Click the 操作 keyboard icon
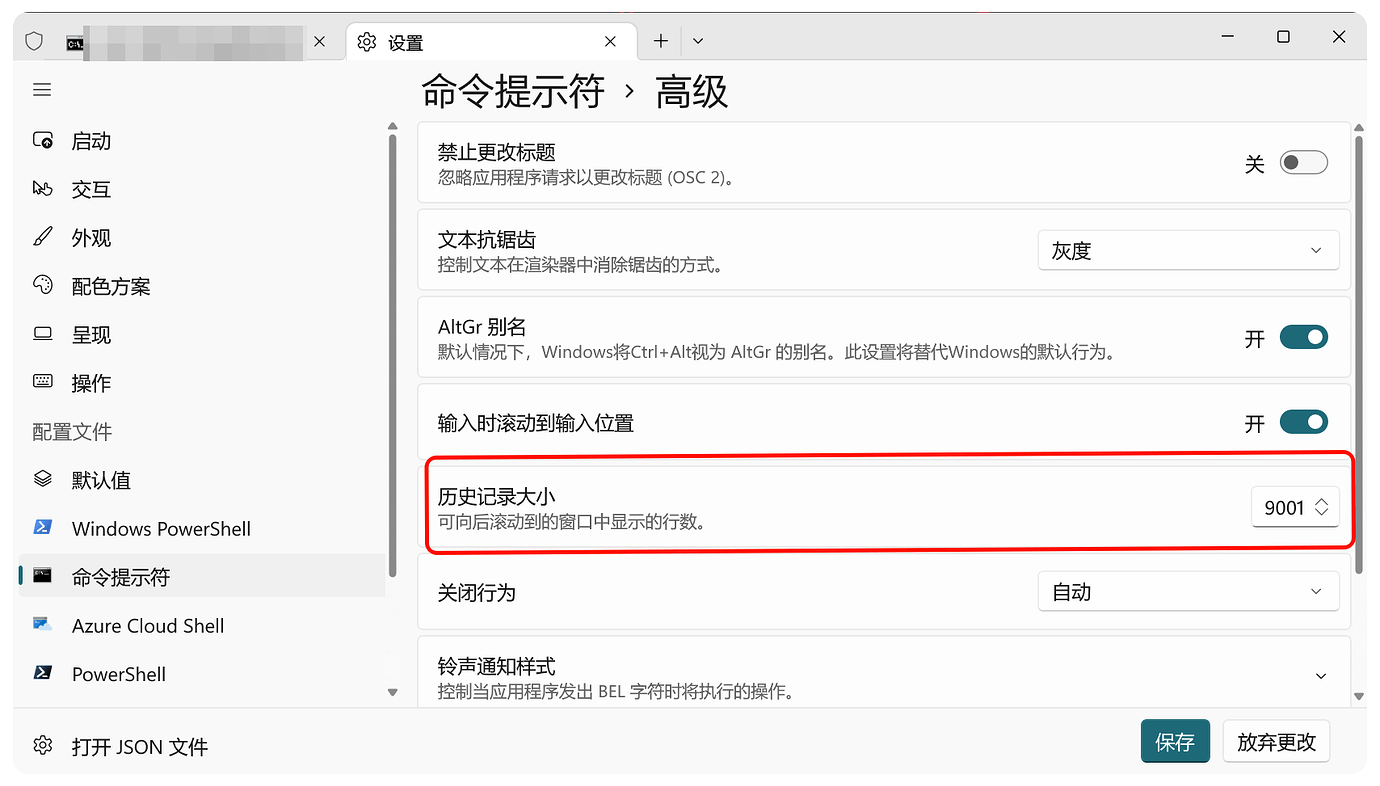 (x=43, y=382)
